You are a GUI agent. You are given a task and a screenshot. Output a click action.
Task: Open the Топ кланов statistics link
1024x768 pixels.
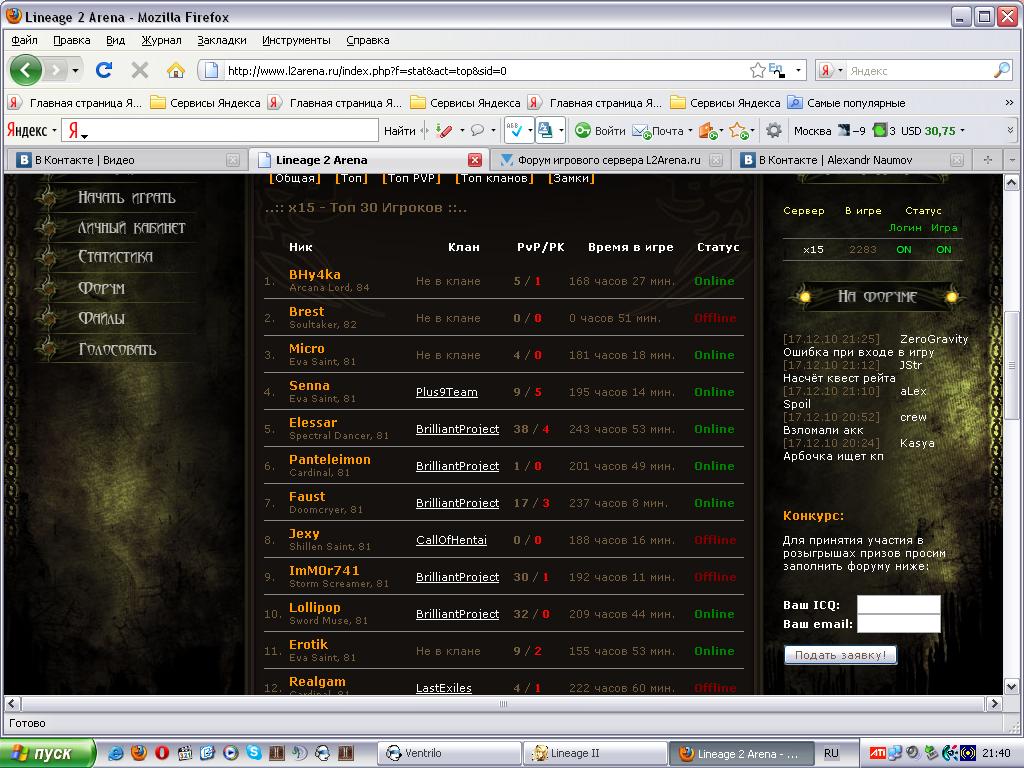click(494, 178)
